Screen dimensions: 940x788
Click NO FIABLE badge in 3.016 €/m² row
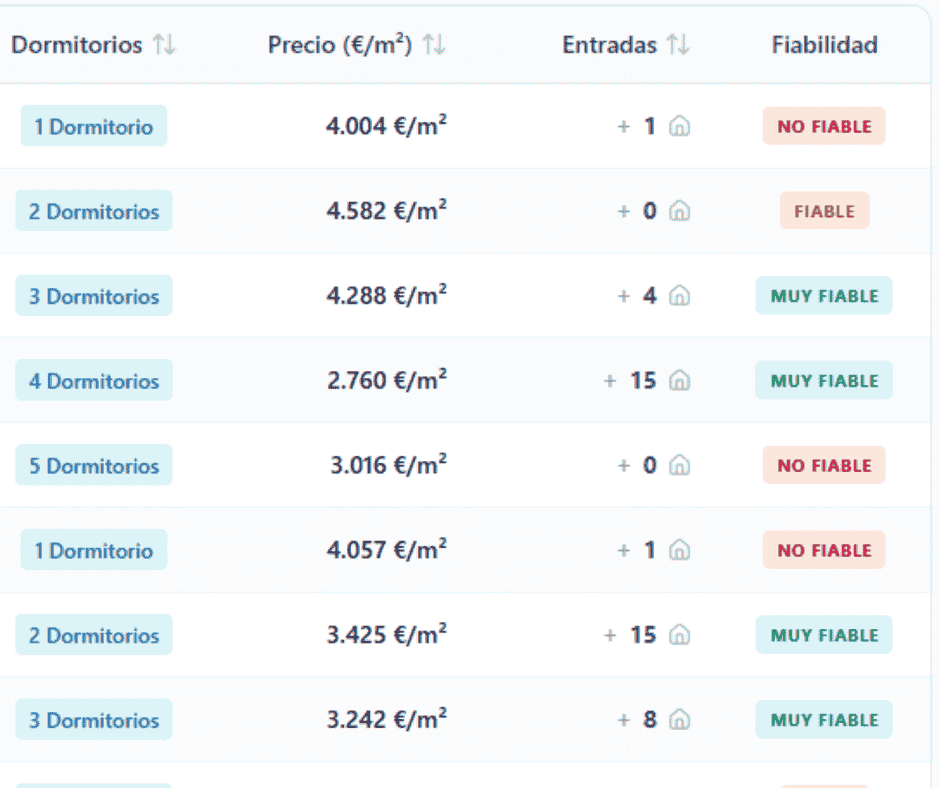coord(824,466)
